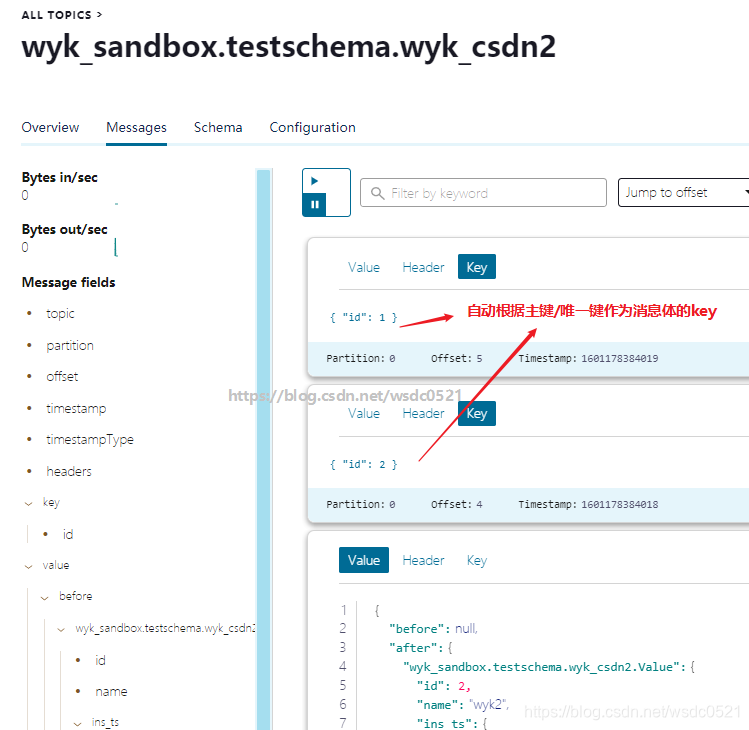Select the timestampType message field
Viewport: 749px width, 730px height.
pos(90,440)
